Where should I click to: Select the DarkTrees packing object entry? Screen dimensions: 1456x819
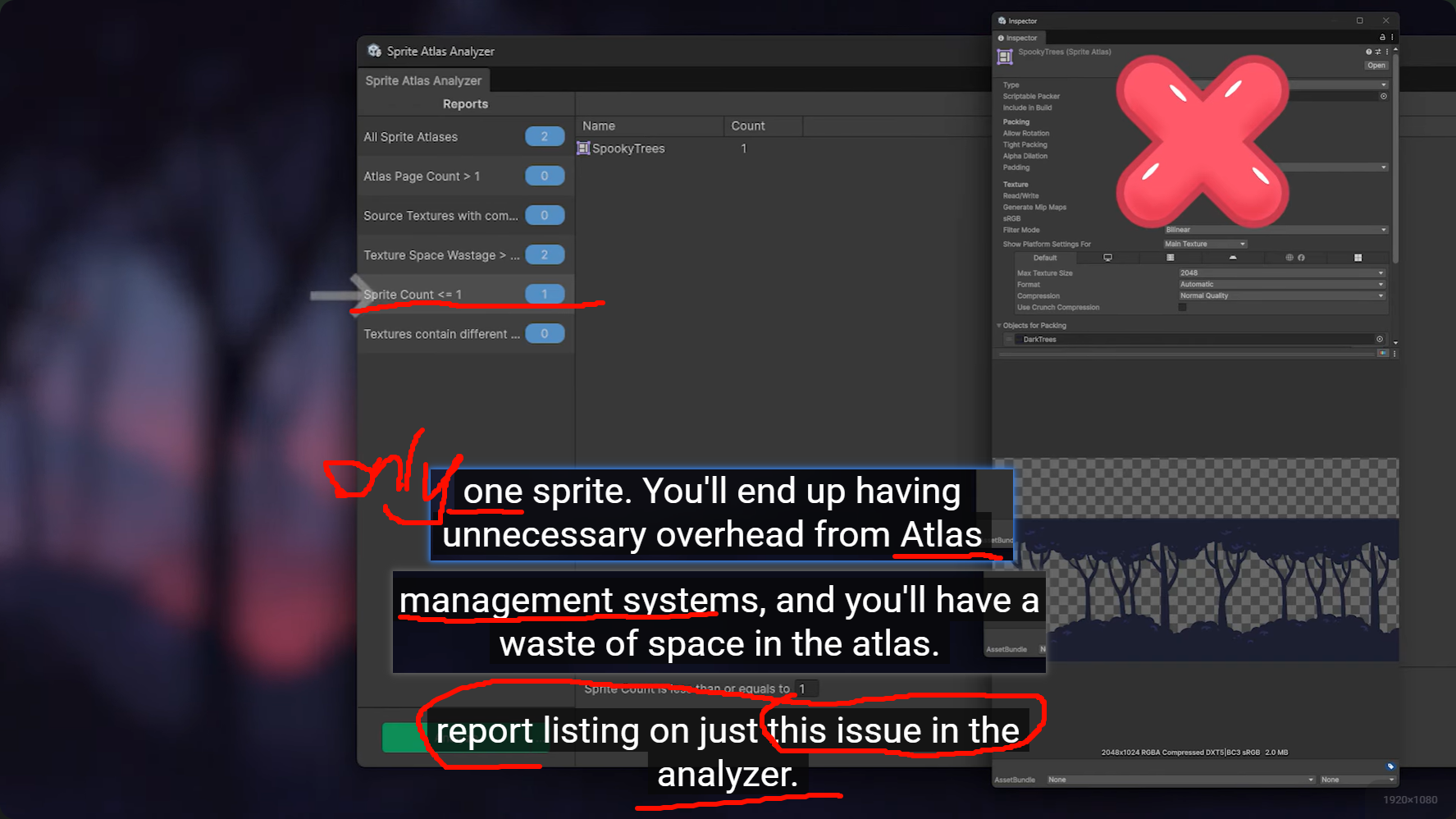1194,340
